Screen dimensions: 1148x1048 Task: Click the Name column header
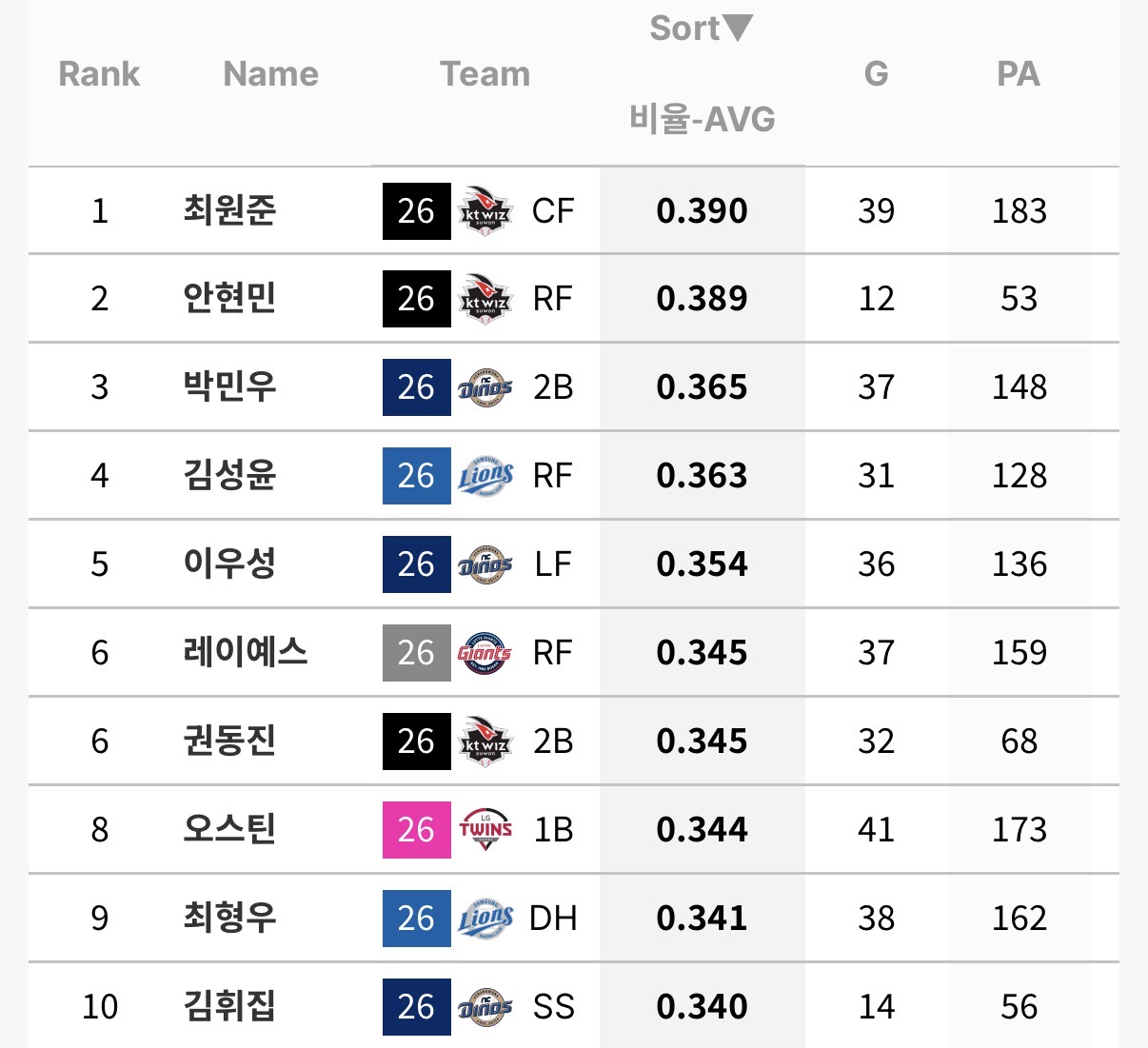coord(271,73)
